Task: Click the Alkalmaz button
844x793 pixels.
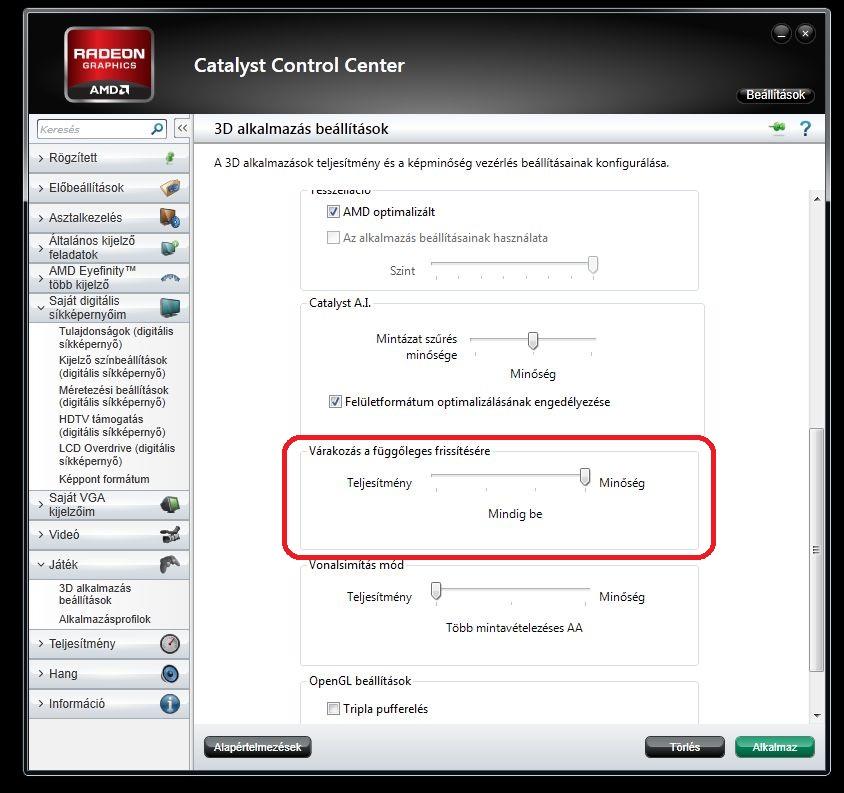Action: (x=775, y=747)
